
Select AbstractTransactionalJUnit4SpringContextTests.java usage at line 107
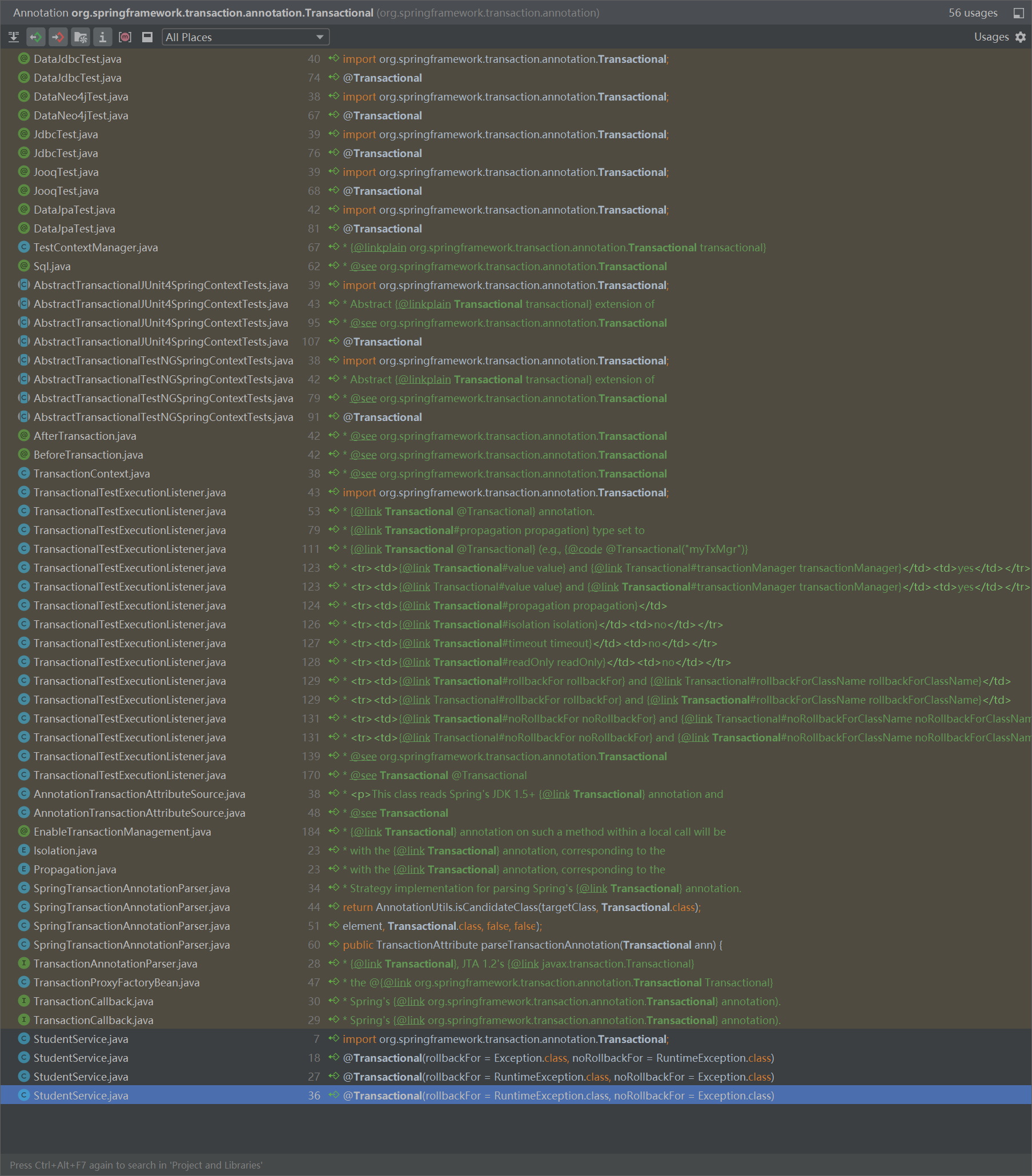point(516,342)
